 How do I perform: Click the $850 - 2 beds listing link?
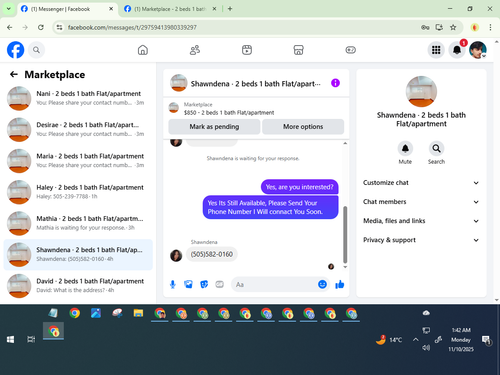(x=229, y=113)
